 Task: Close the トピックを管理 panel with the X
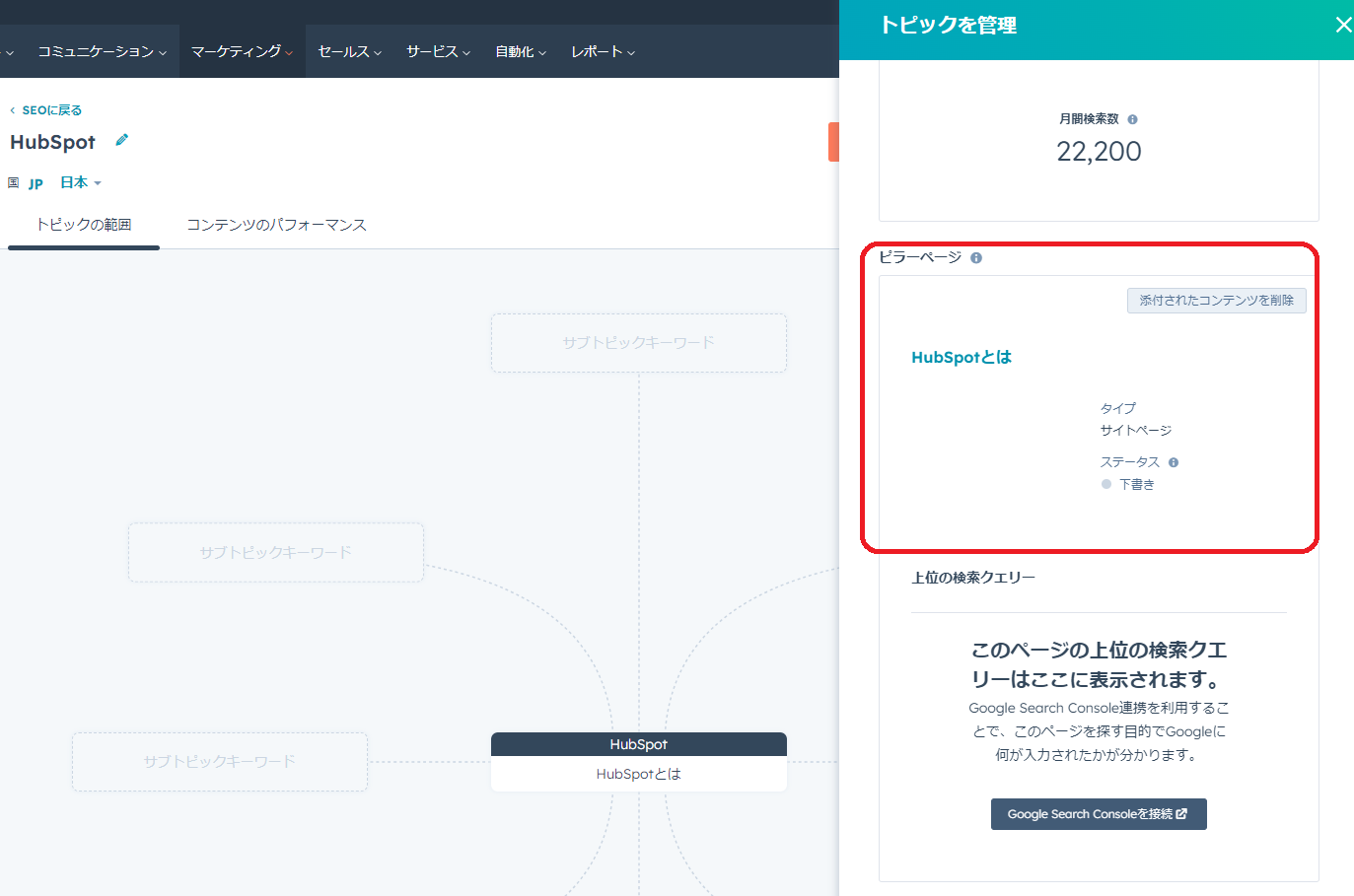[1343, 25]
